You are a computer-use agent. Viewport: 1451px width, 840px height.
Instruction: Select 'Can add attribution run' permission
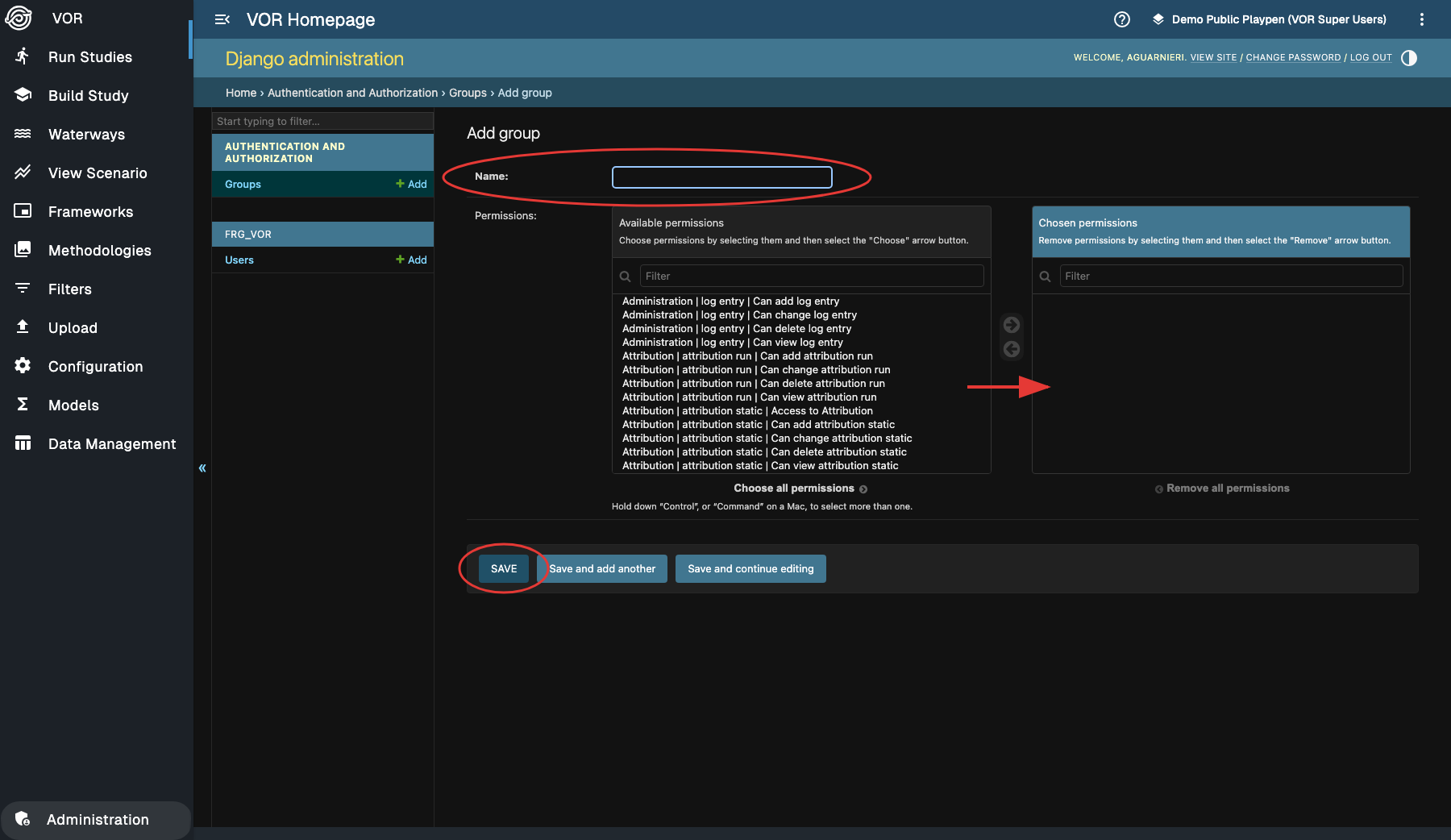point(747,356)
